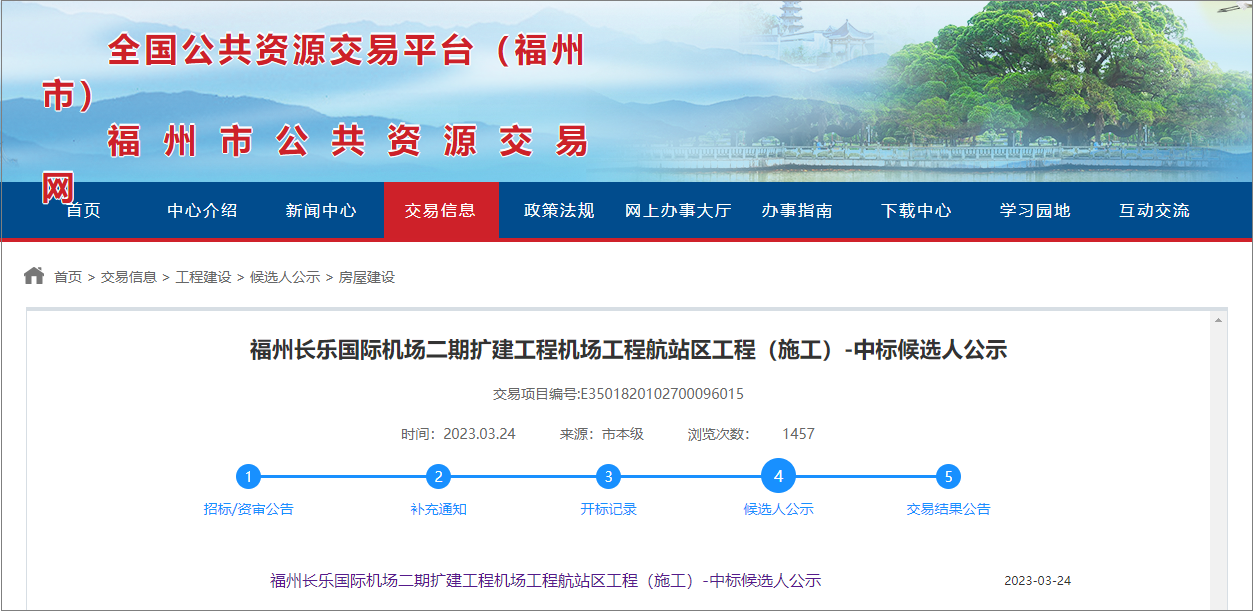Click the home icon in breadcrumb

(34, 276)
